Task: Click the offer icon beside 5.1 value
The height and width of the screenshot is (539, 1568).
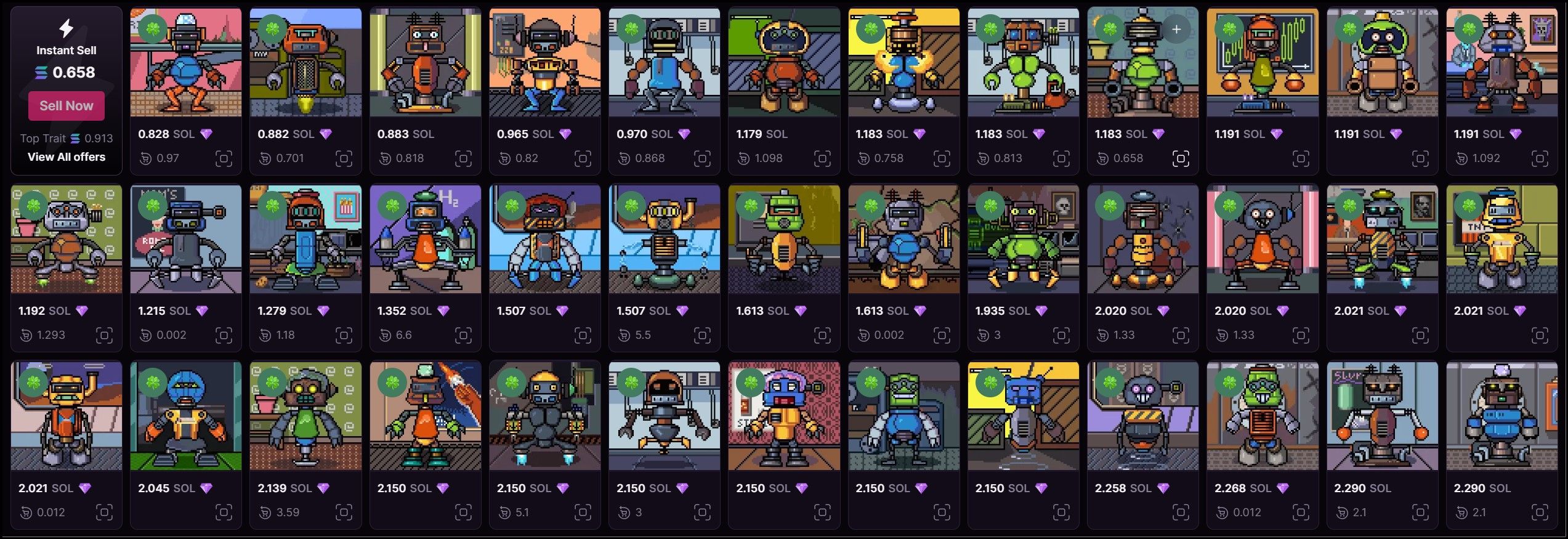Action: coord(504,513)
